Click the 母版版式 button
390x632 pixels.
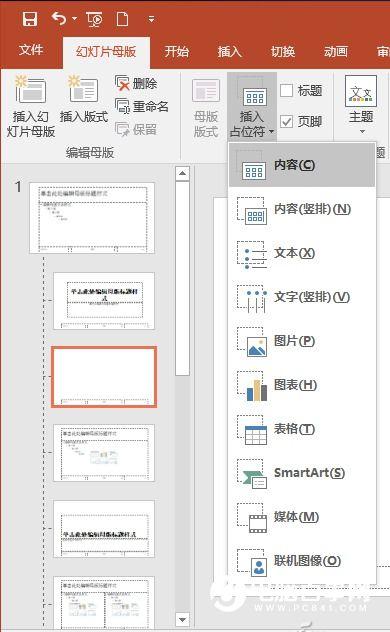pyautogui.click(x=206, y=107)
